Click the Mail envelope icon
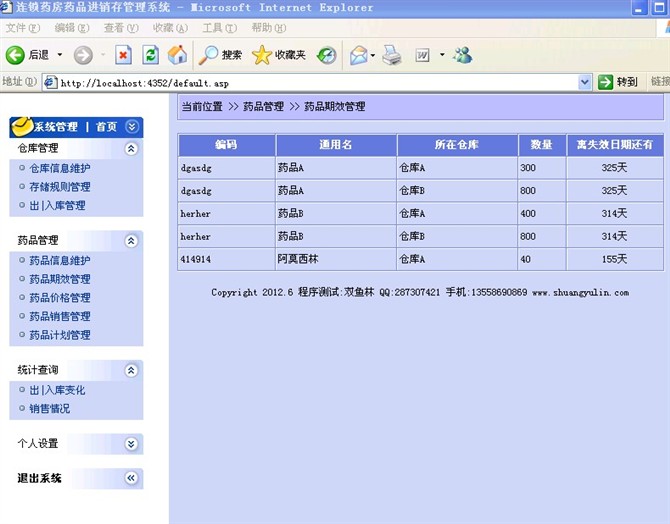 (359, 55)
